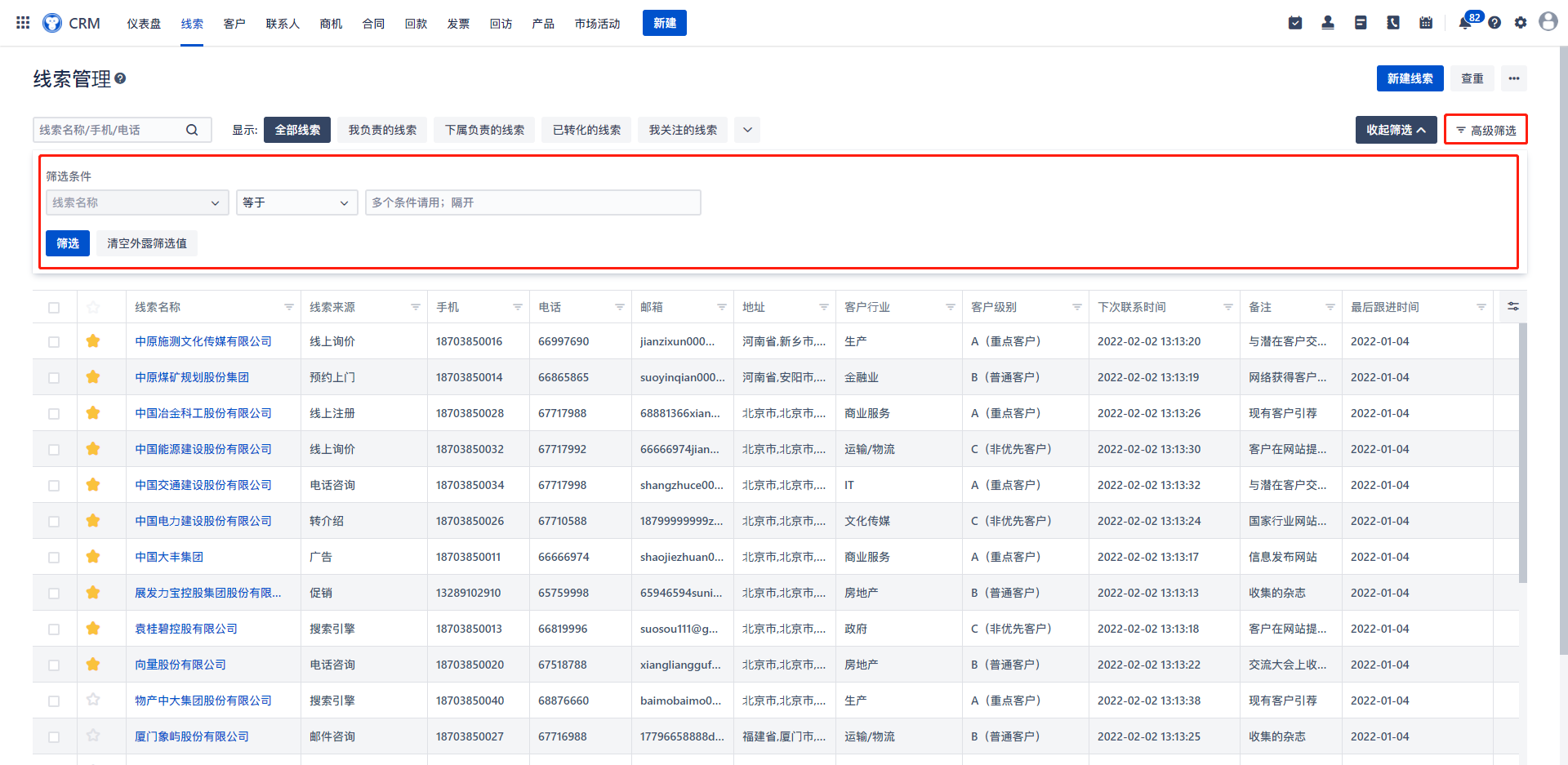
Task: Check the row for 中国冶金科工股份有限公司
Action: [x=54, y=414]
